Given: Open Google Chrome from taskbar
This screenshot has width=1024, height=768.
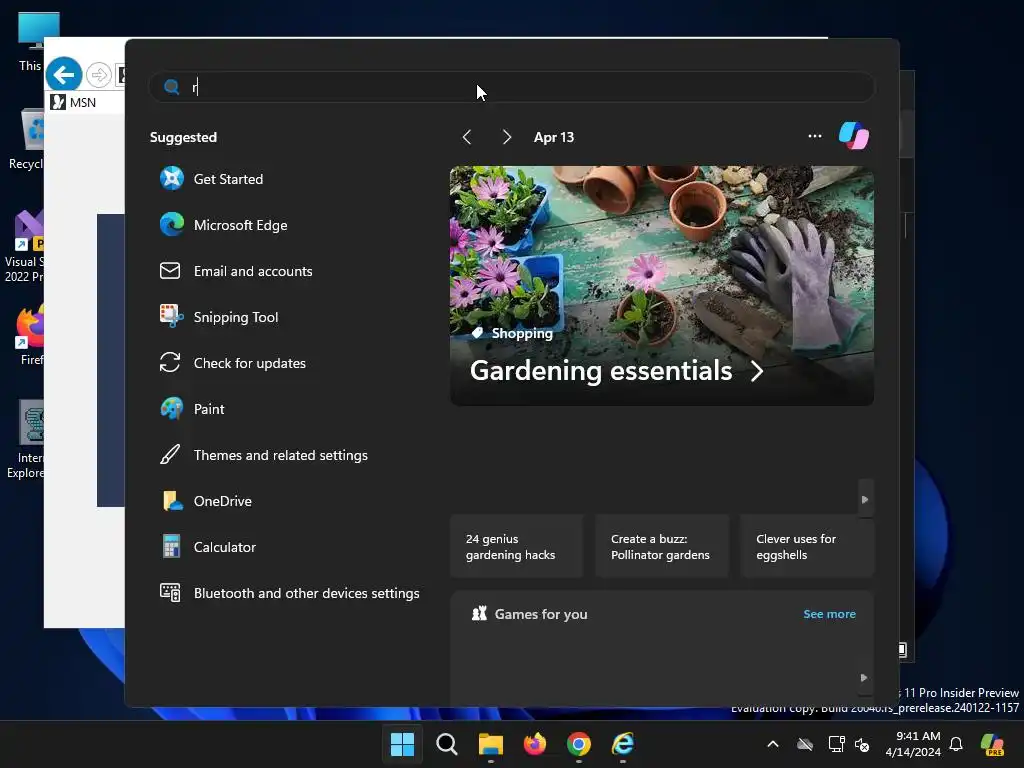Looking at the screenshot, I should tap(579, 744).
